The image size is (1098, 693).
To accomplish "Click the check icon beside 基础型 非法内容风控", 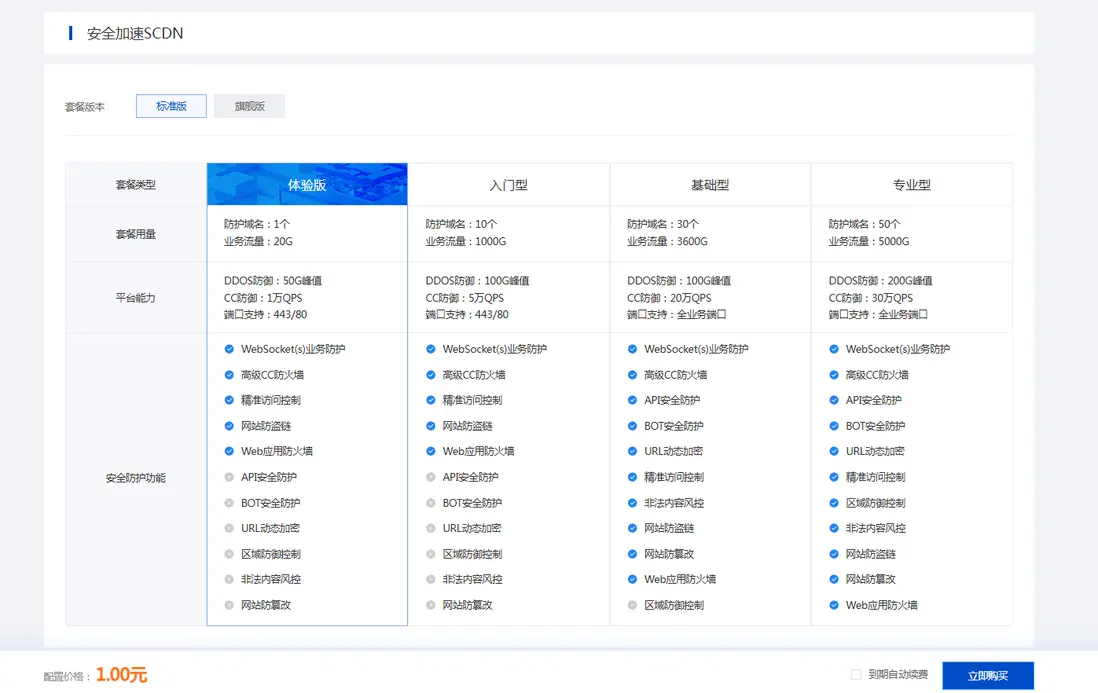I will tap(632, 503).
